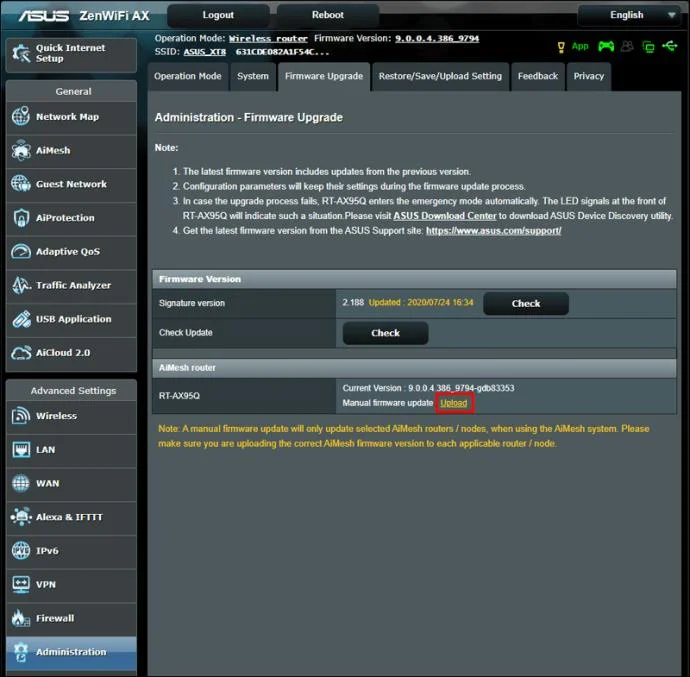This screenshot has height=677, width=690.
Task: Click the green game controller status icon
Action: click(x=606, y=46)
